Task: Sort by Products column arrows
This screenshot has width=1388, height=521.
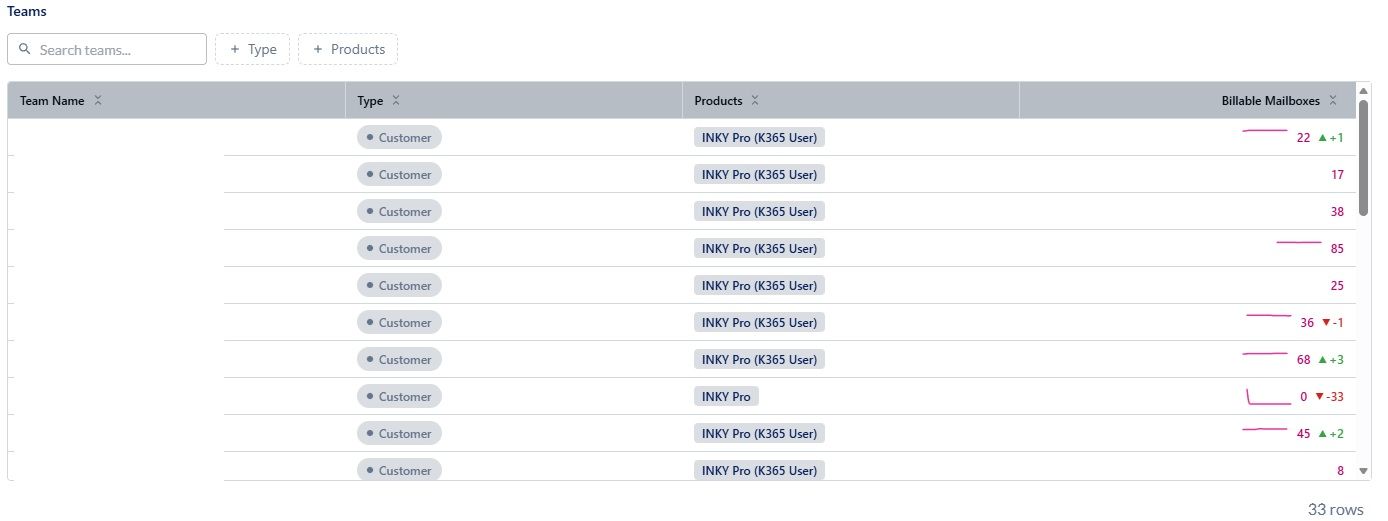Action: (x=755, y=101)
